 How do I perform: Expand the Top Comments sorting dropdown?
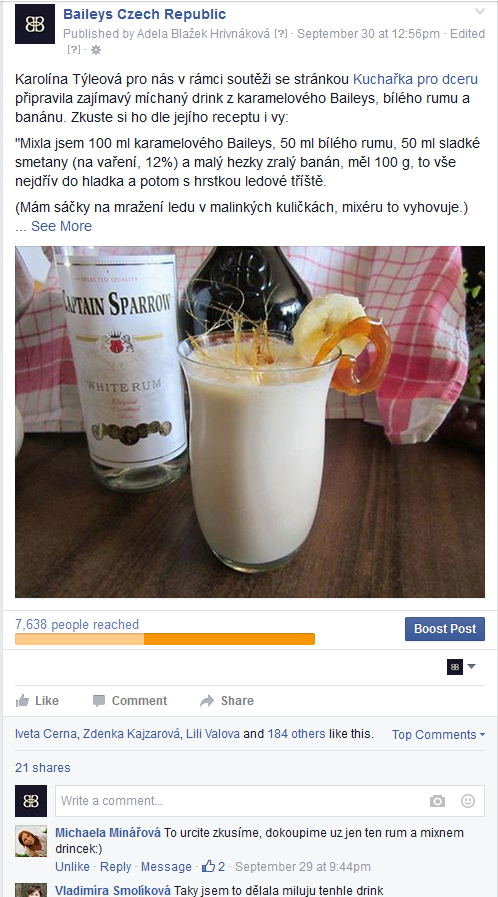click(439, 735)
